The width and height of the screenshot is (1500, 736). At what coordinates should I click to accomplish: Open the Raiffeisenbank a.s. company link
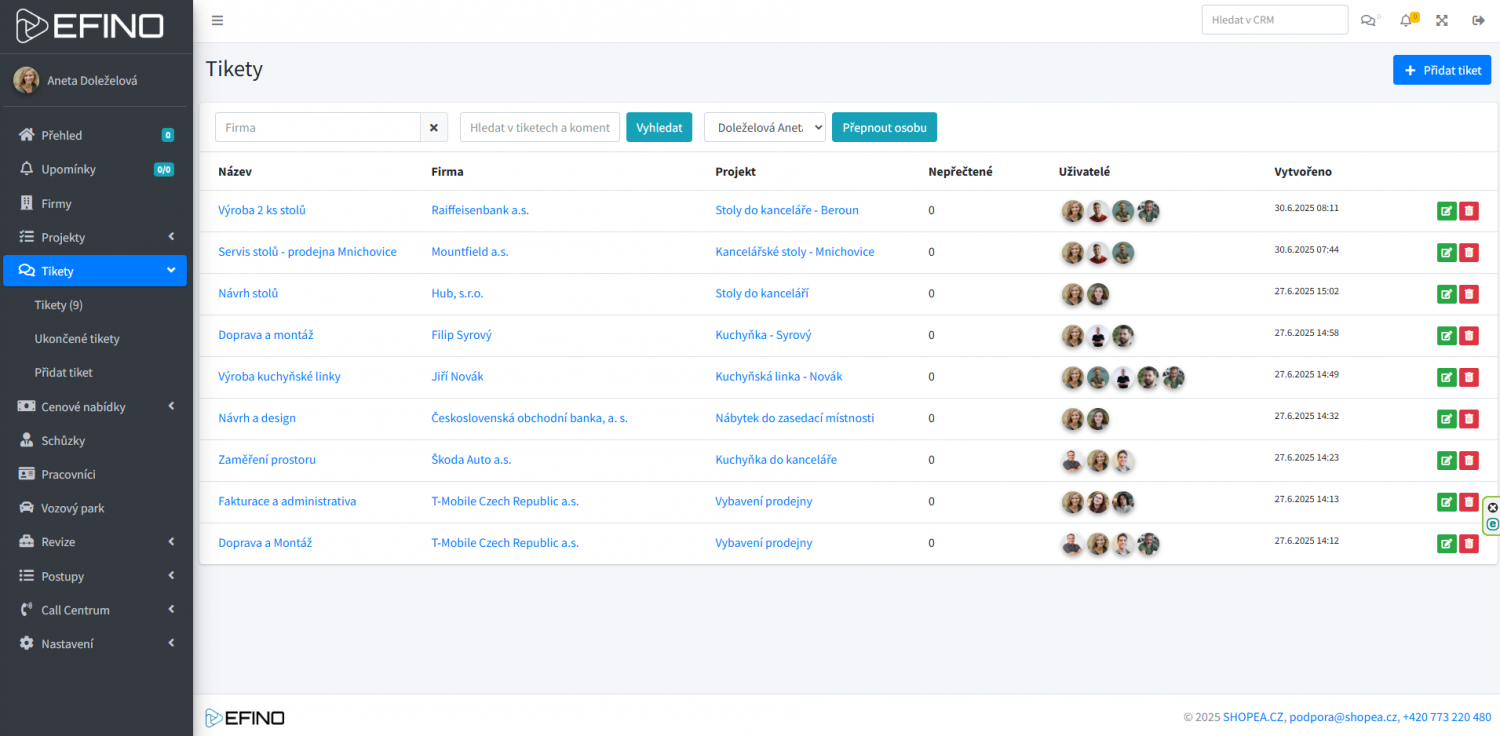(480, 211)
